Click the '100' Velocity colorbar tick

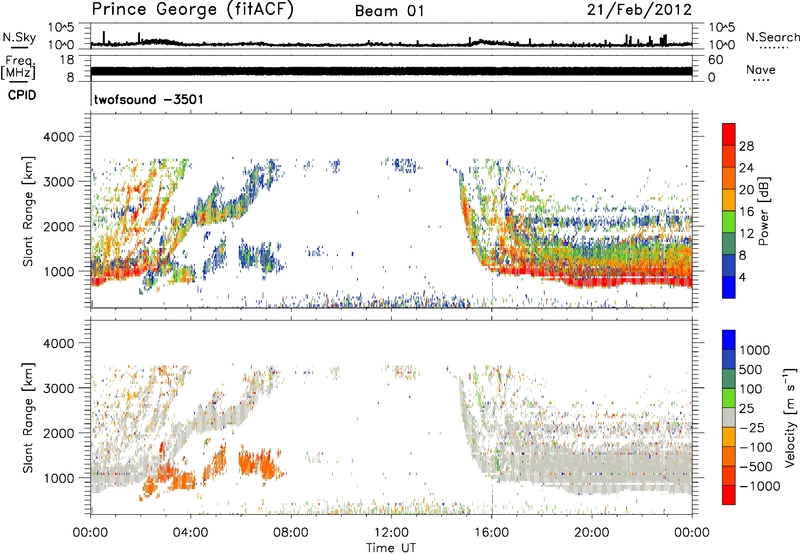(x=751, y=389)
